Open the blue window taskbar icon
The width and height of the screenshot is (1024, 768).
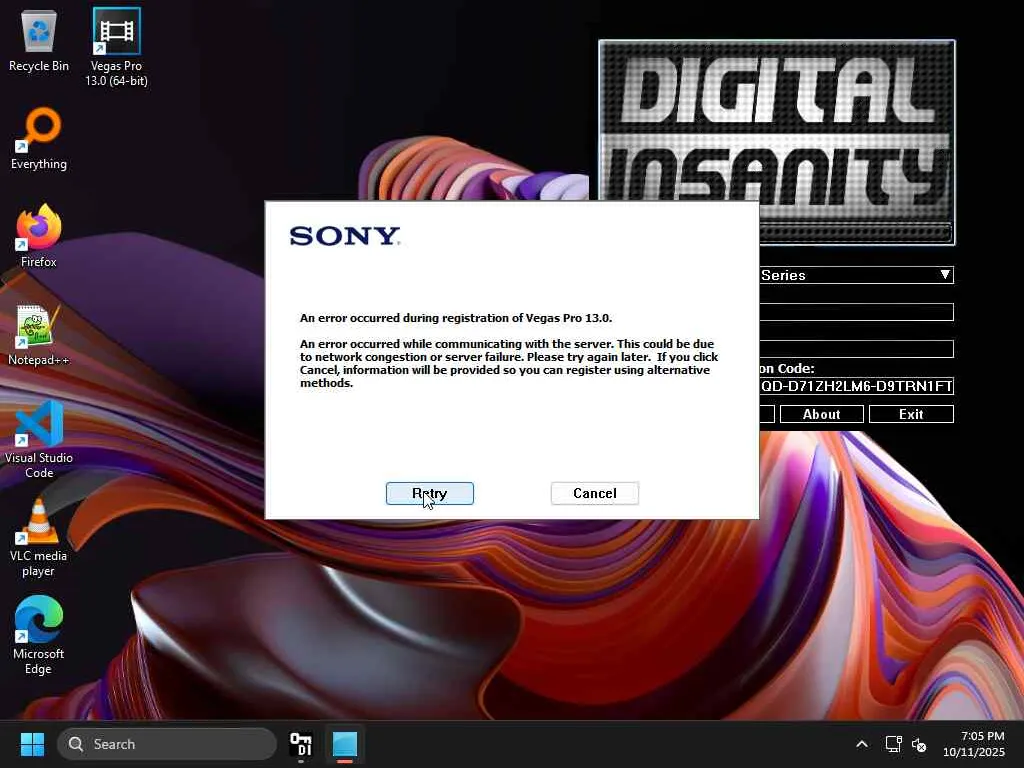pos(345,744)
